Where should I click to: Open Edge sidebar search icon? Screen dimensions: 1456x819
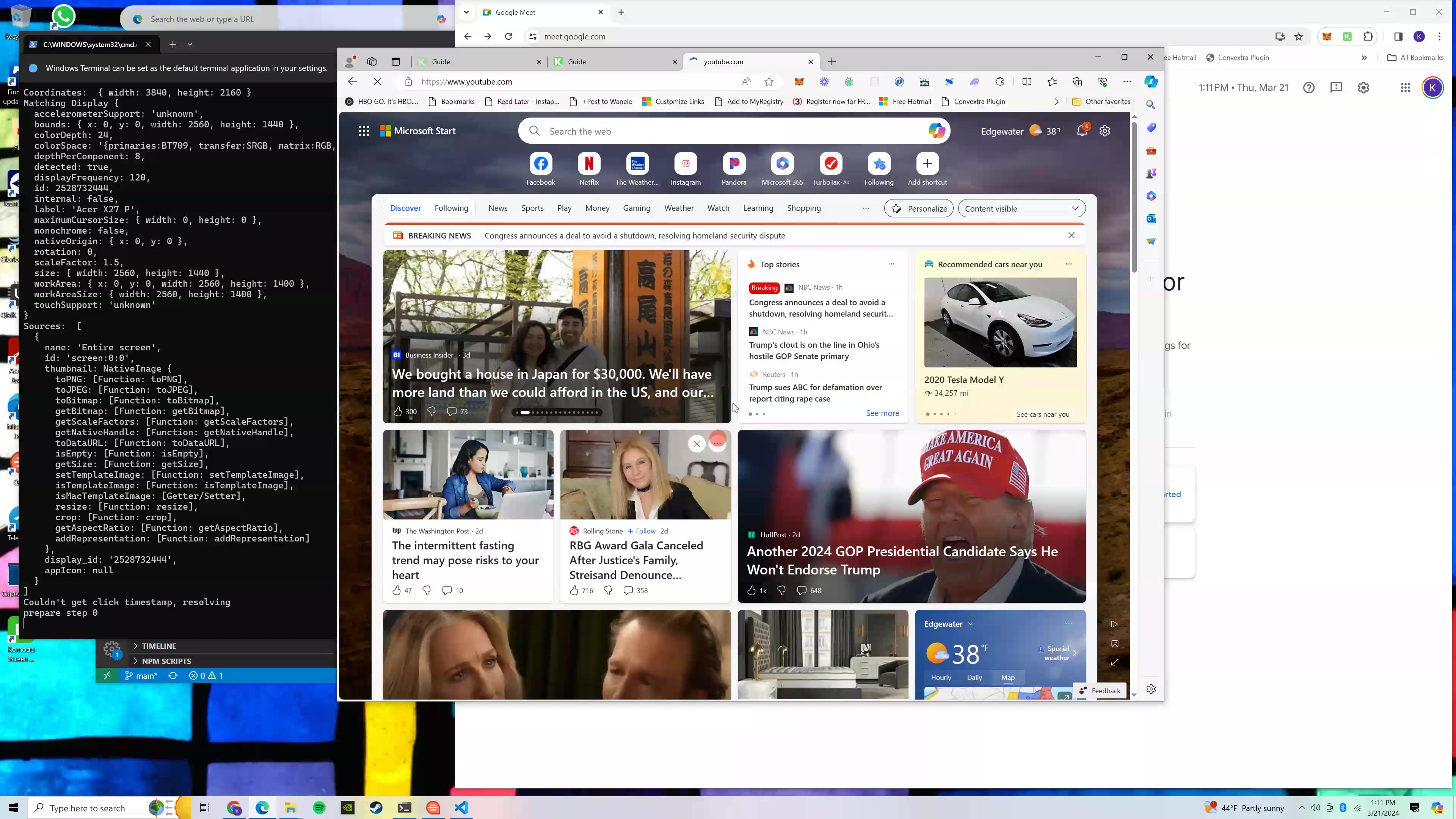[x=1151, y=105]
